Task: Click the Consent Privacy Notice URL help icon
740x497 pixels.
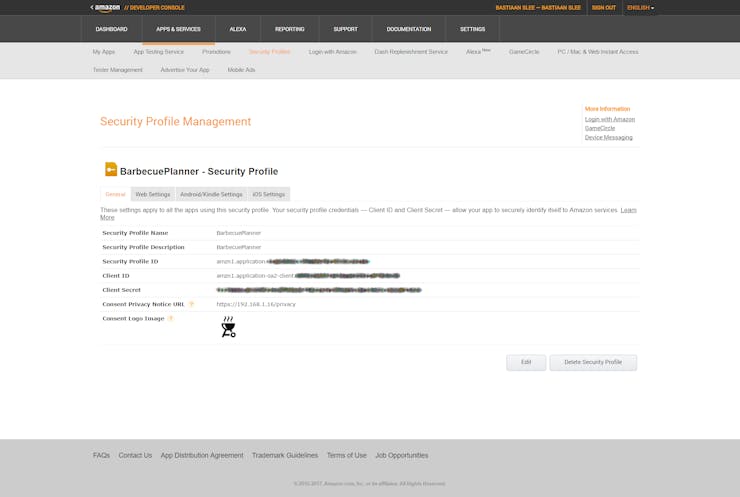Action: click(191, 304)
